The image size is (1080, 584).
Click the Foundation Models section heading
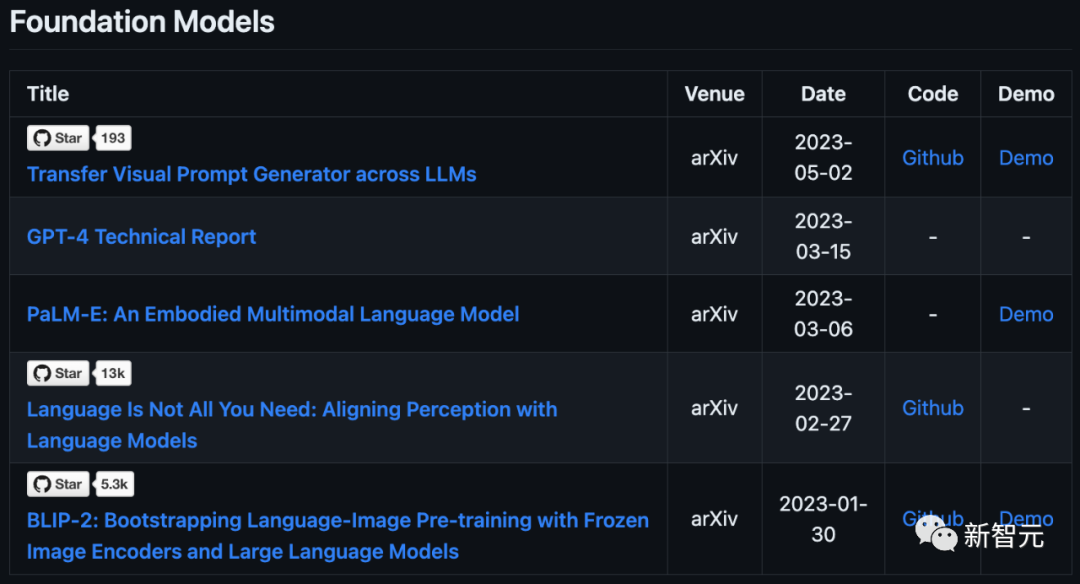tap(142, 22)
